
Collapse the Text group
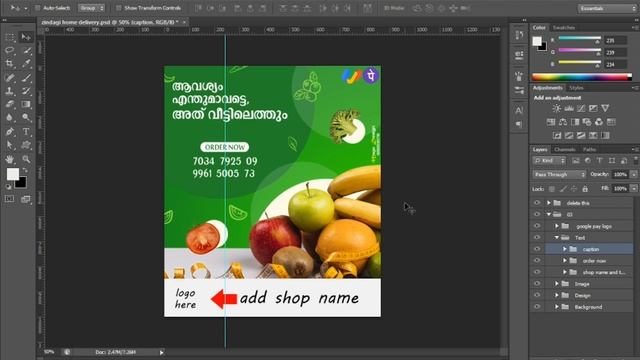[x=557, y=237]
